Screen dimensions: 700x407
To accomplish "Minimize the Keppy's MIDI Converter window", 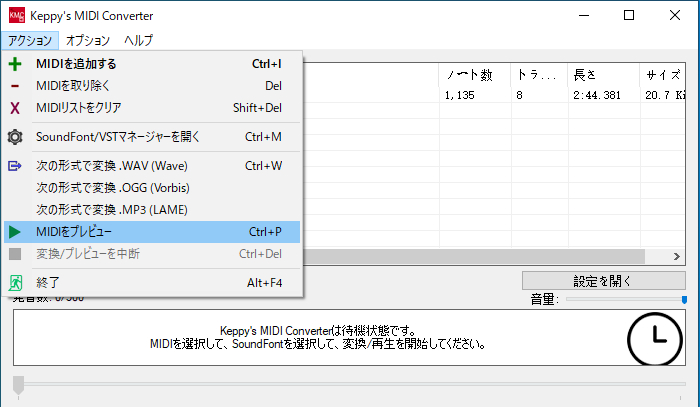I will [584, 16].
